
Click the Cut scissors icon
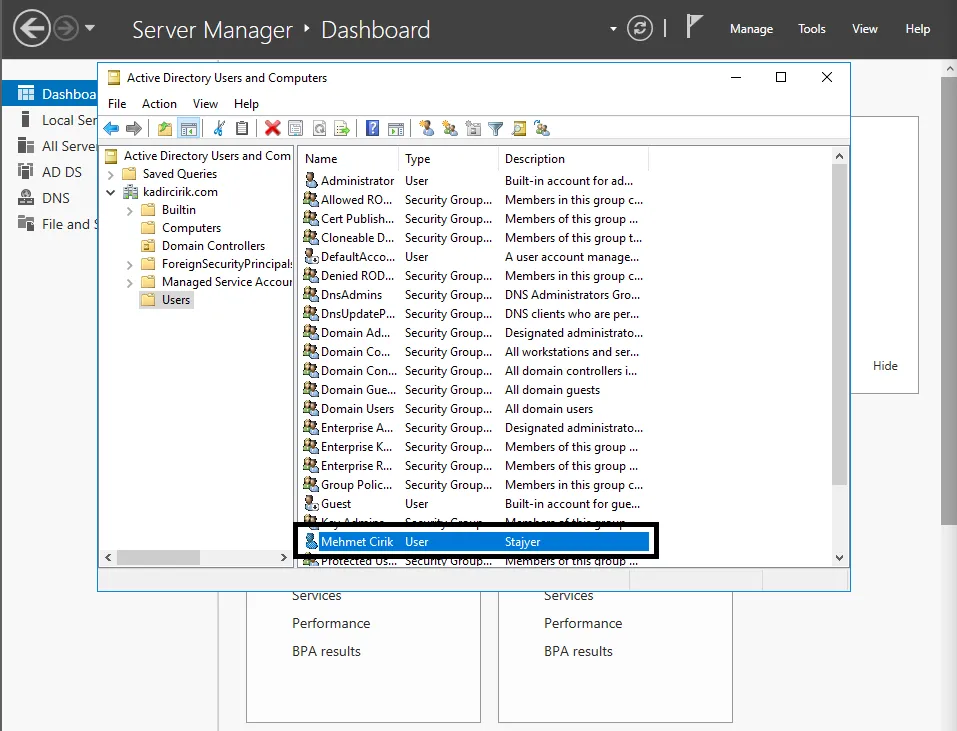[x=219, y=129]
